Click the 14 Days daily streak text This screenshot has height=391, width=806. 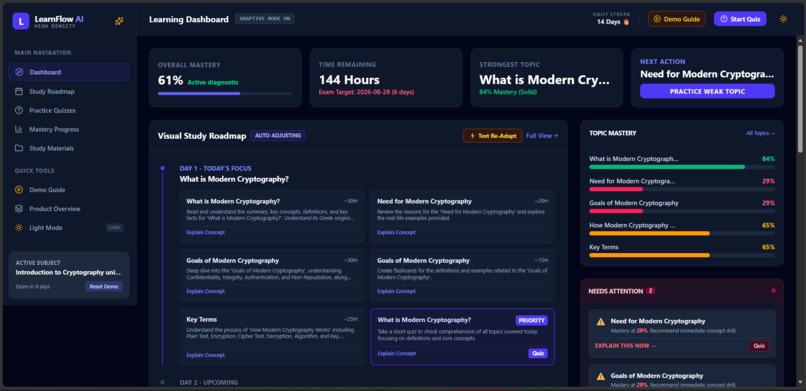pyautogui.click(x=609, y=22)
